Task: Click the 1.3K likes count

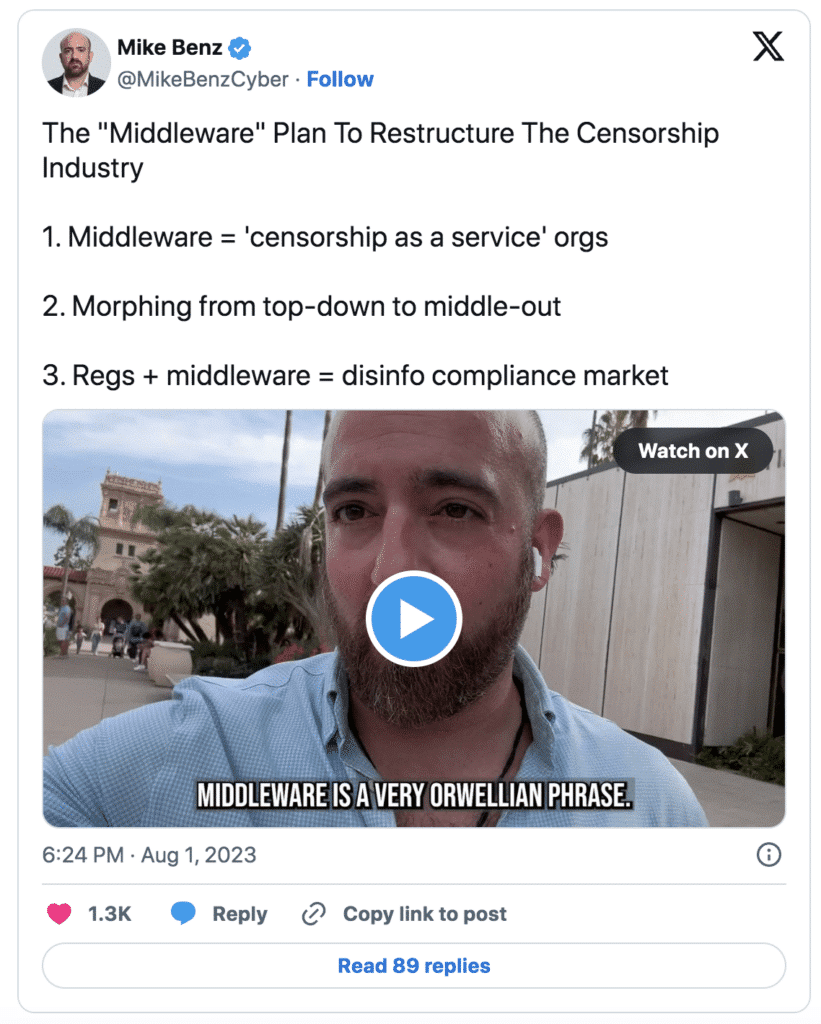Action: (110, 914)
